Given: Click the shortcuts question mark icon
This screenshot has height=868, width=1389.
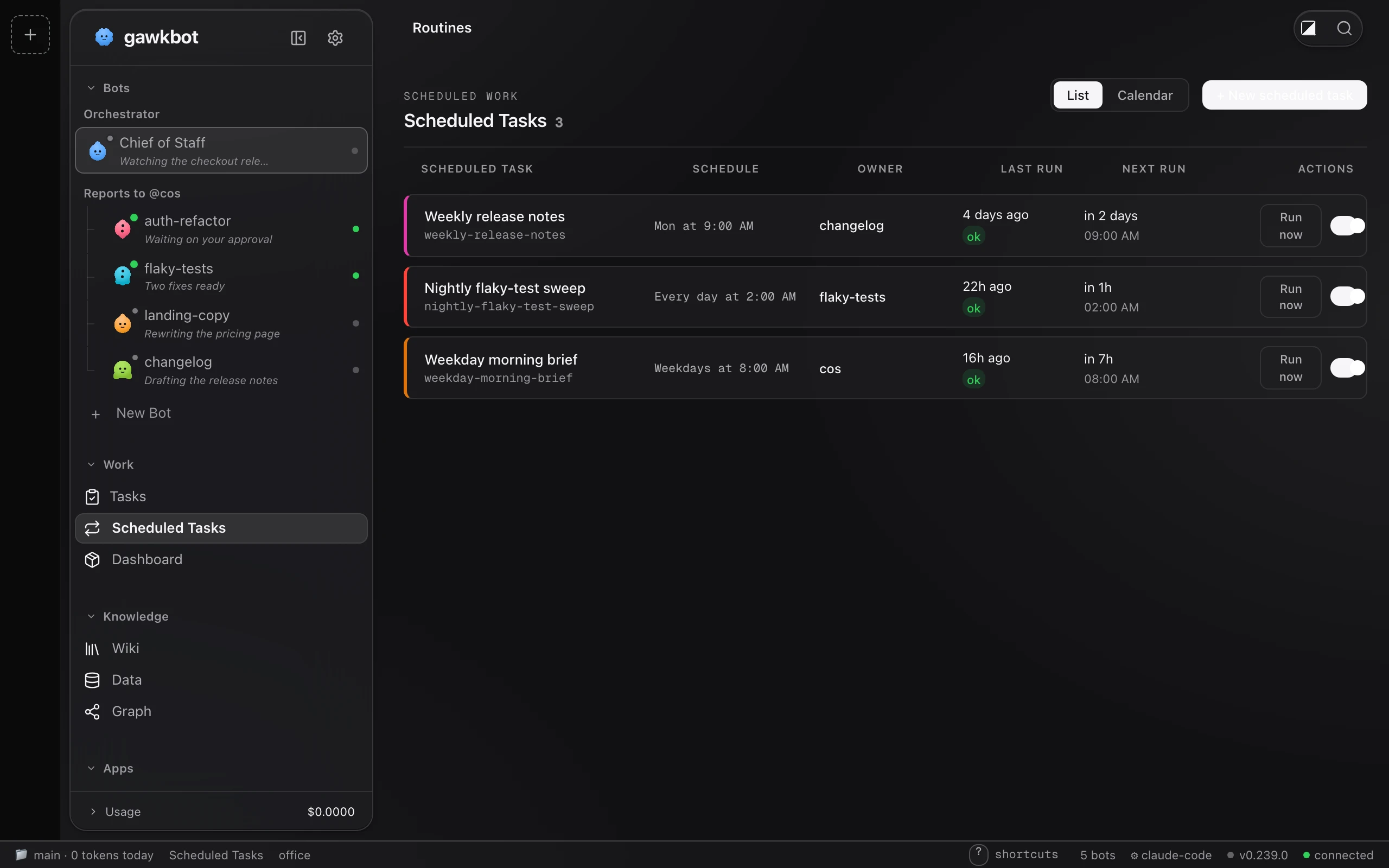Looking at the screenshot, I should pos(979,854).
